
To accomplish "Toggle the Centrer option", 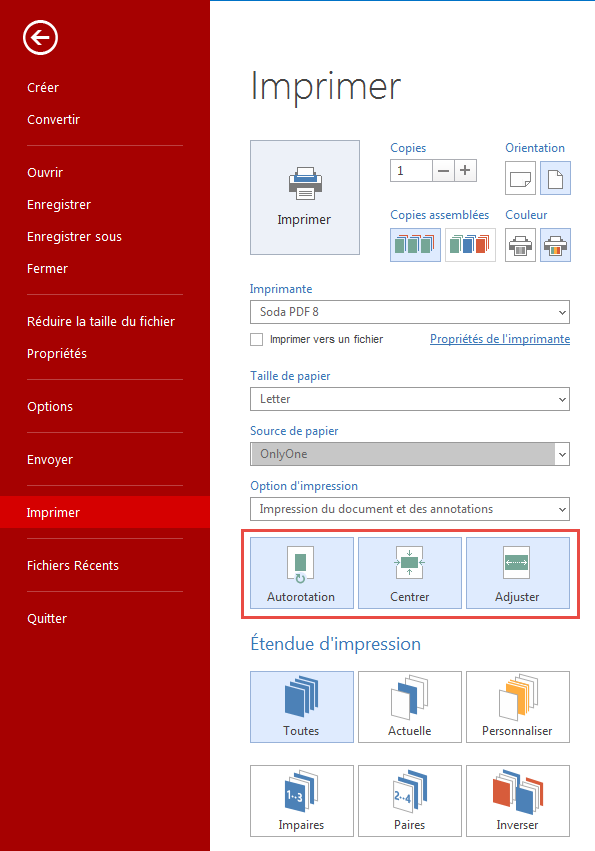I will click(409, 573).
